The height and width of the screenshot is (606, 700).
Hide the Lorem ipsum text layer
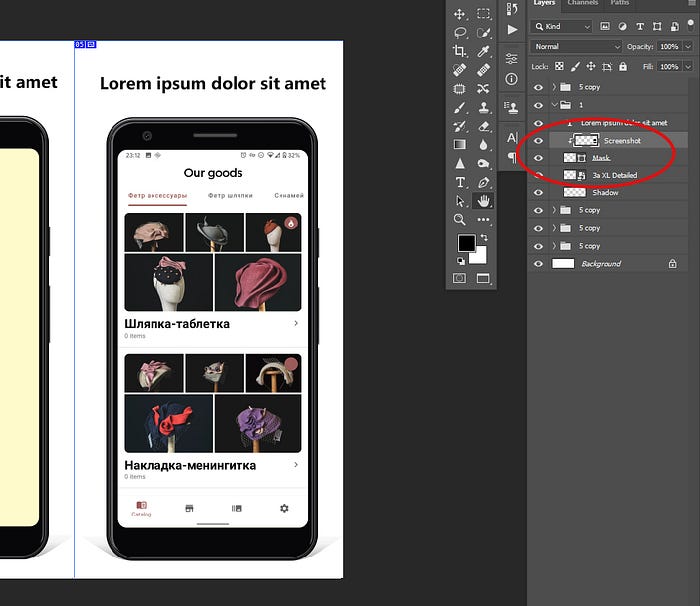[538, 123]
